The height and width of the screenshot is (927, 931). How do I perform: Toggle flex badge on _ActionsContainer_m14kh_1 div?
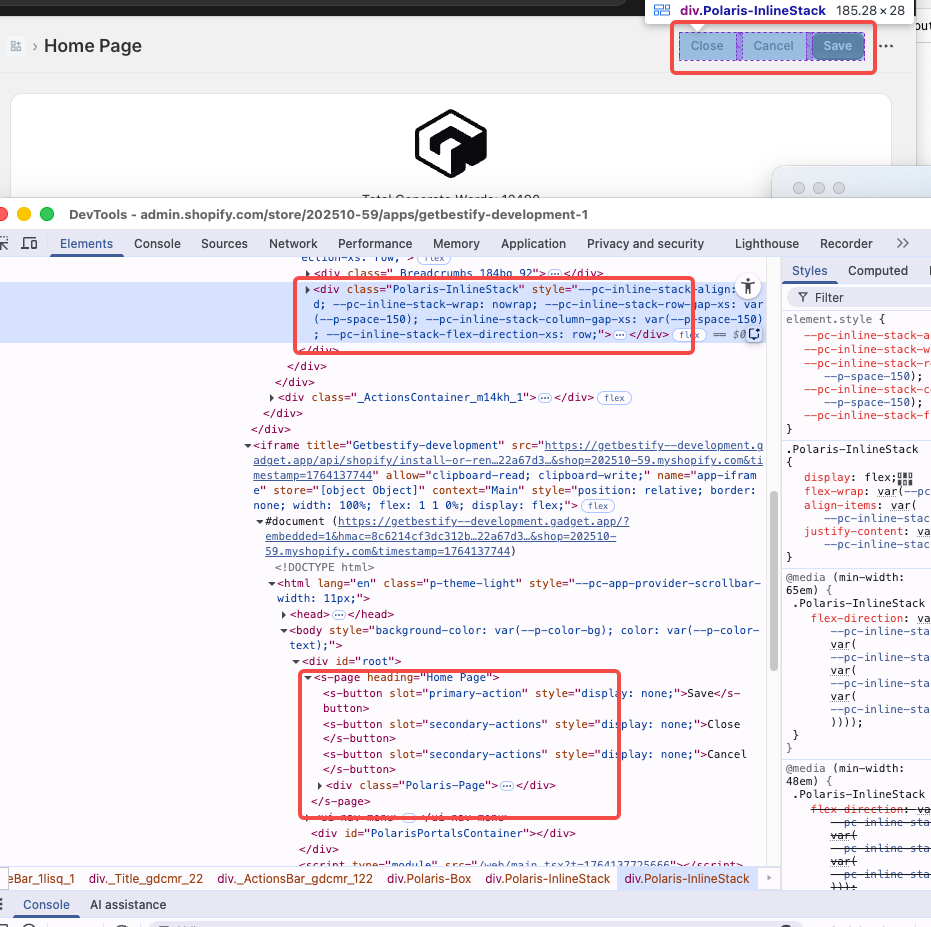pyautogui.click(x=615, y=398)
